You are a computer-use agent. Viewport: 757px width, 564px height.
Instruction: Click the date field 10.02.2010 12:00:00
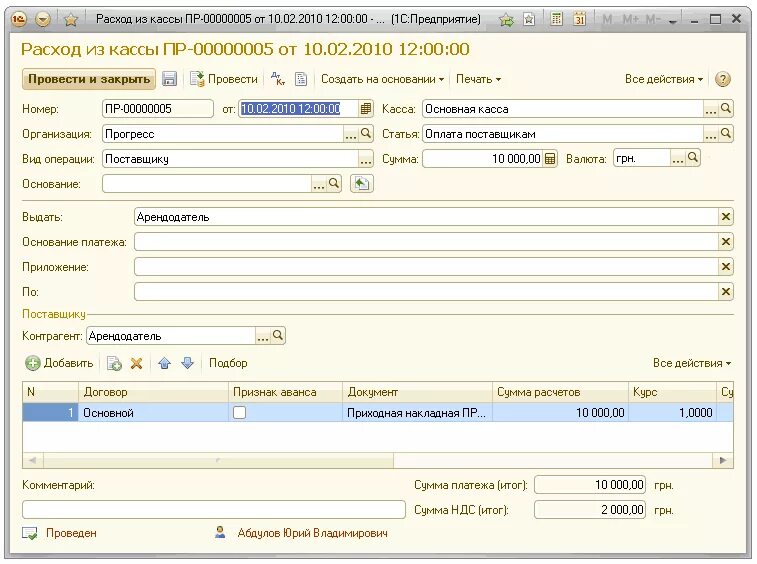(x=298, y=109)
